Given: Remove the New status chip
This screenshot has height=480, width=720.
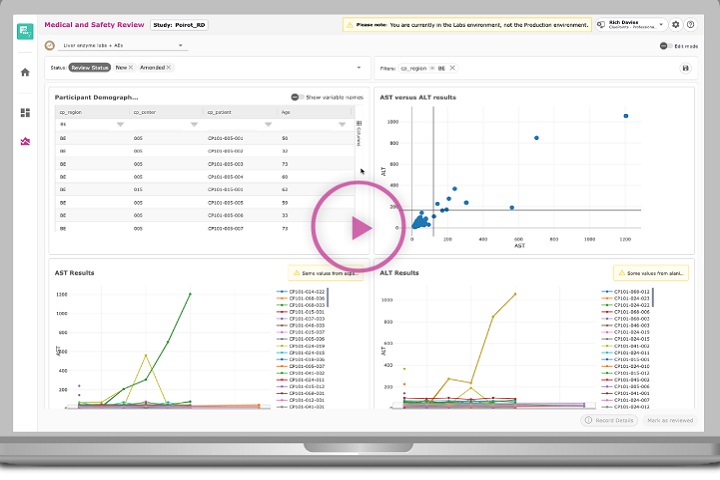Looking at the screenshot, I should [x=130, y=67].
